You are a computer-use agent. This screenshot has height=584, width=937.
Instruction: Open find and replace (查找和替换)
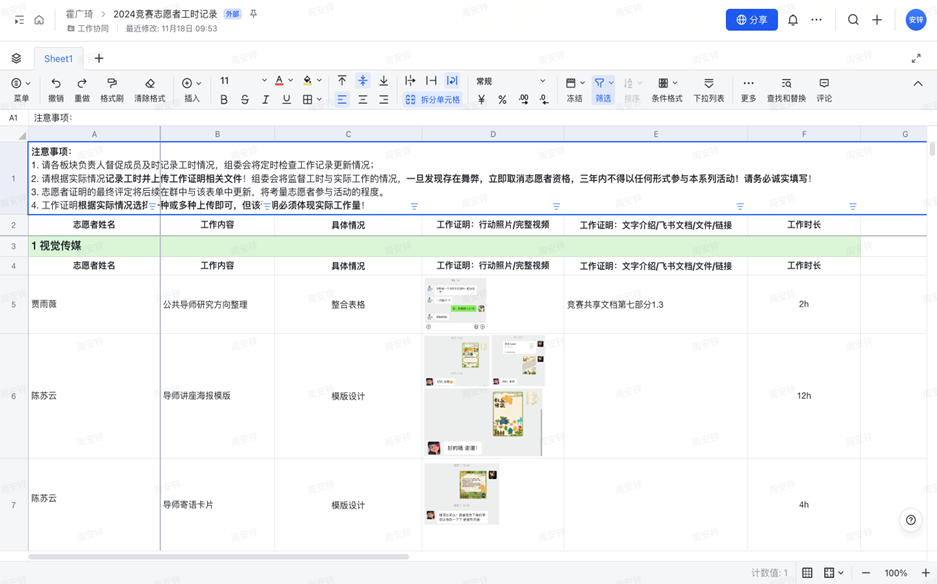click(x=786, y=90)
